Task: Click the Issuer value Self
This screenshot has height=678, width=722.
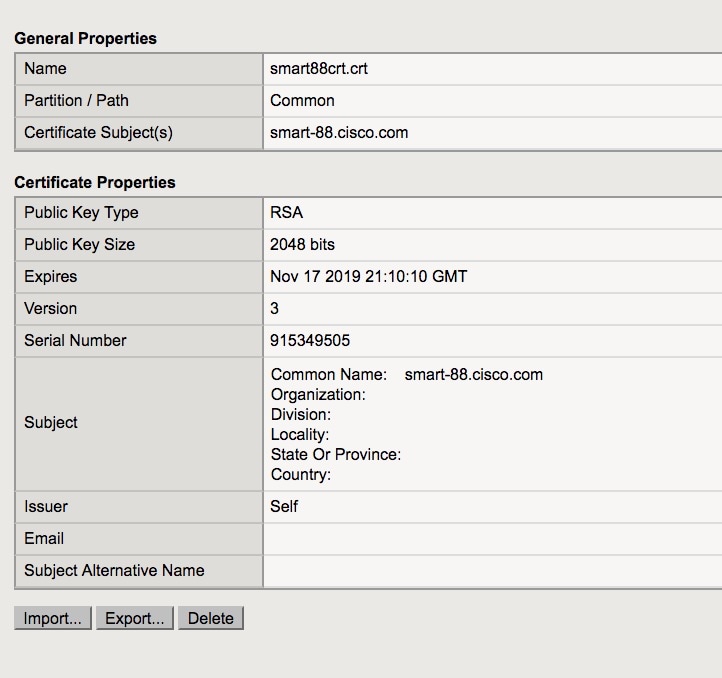Action: pos(284,507)
